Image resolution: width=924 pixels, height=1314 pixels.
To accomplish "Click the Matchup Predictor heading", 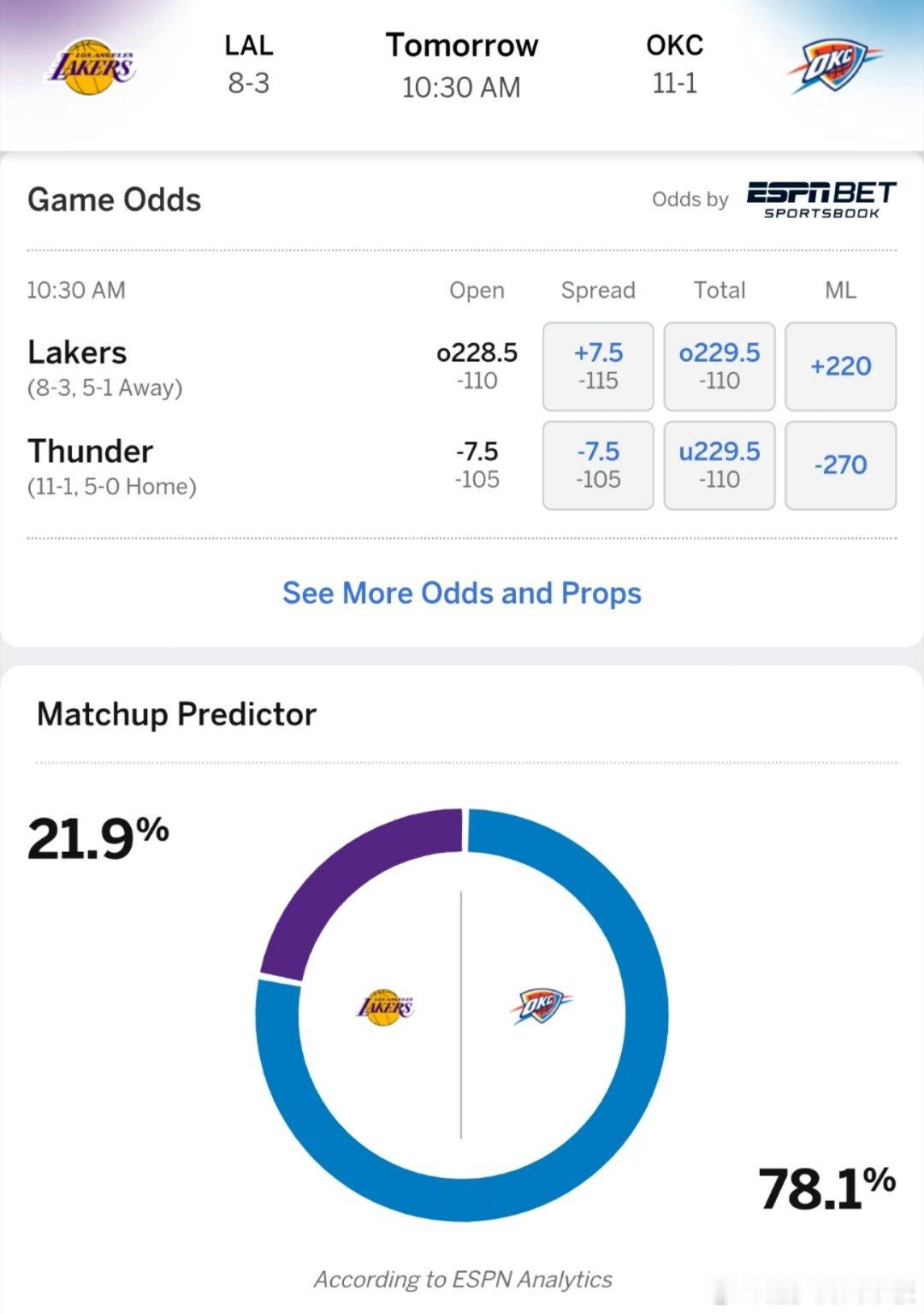I will (x=175, y=713).
